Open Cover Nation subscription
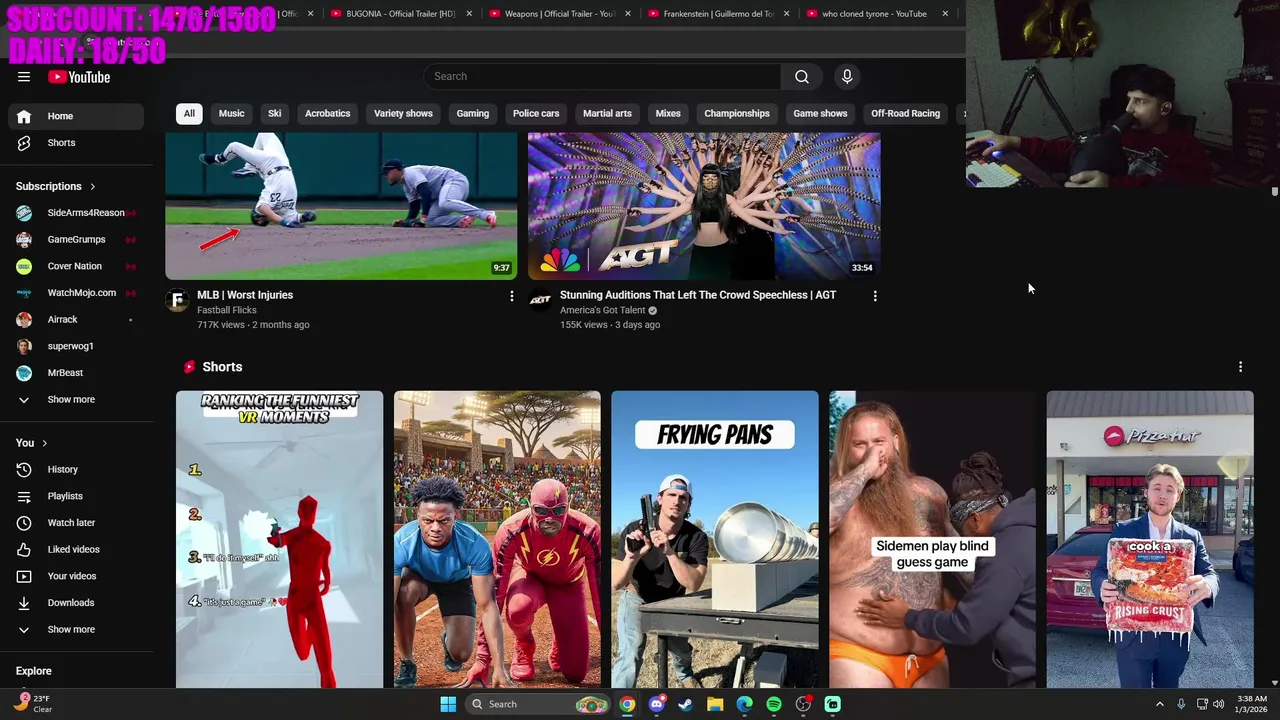The height and width of the screenshot is (720, 1280). (76, 266)
